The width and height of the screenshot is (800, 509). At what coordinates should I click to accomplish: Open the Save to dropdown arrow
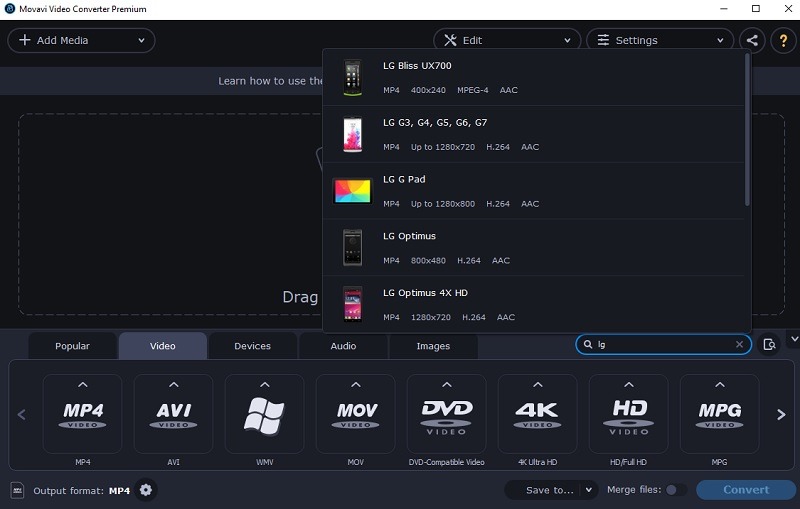(589, 490)
